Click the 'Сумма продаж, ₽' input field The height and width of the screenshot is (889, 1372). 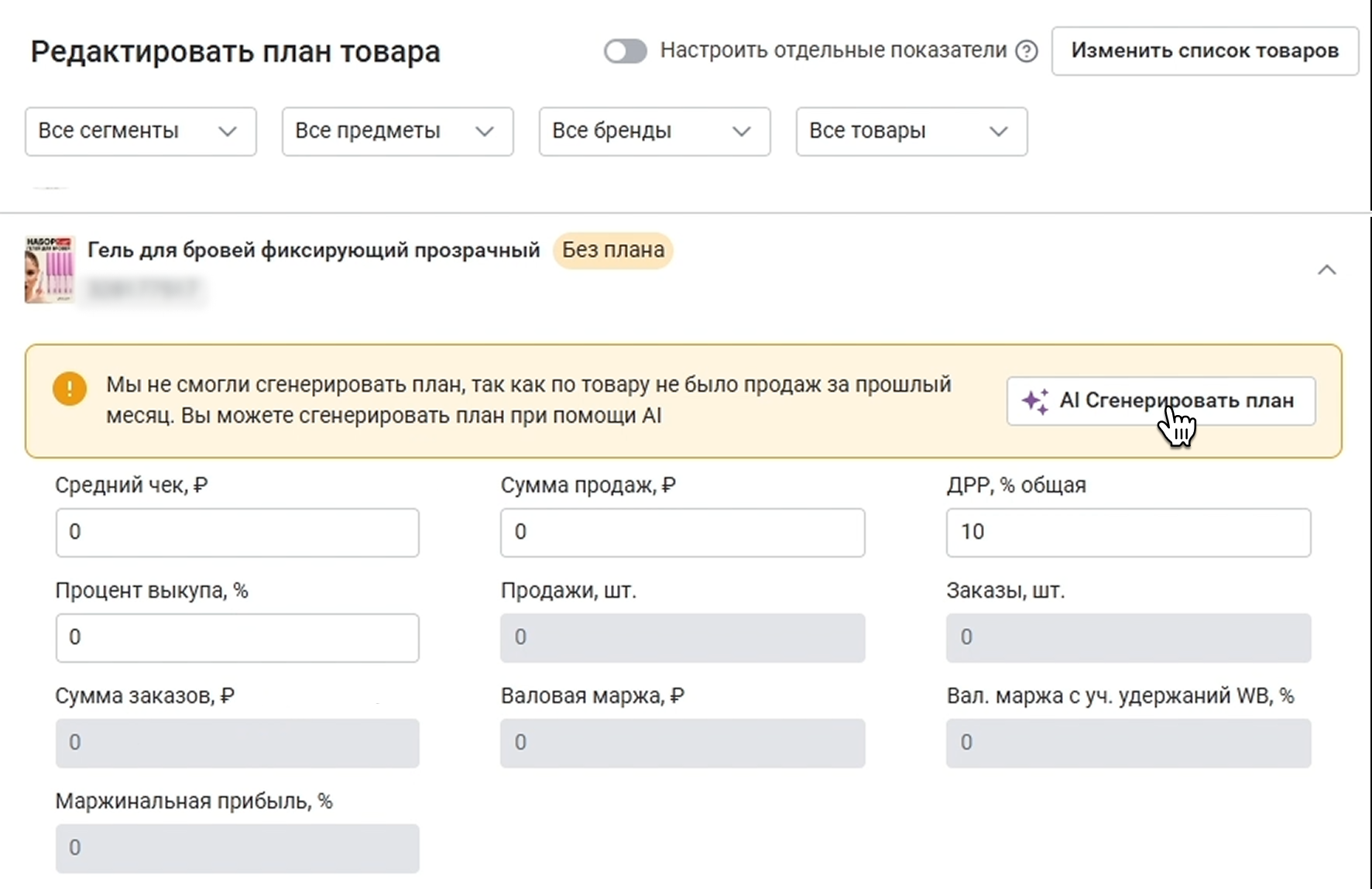click(682, 533)
